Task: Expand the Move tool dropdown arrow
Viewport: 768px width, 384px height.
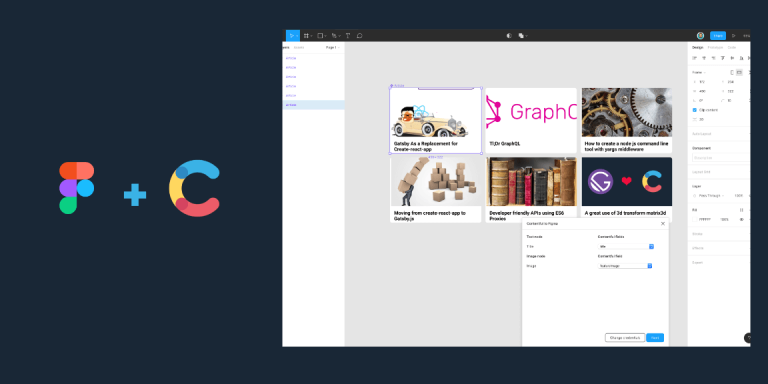Action: coord(297,36)
